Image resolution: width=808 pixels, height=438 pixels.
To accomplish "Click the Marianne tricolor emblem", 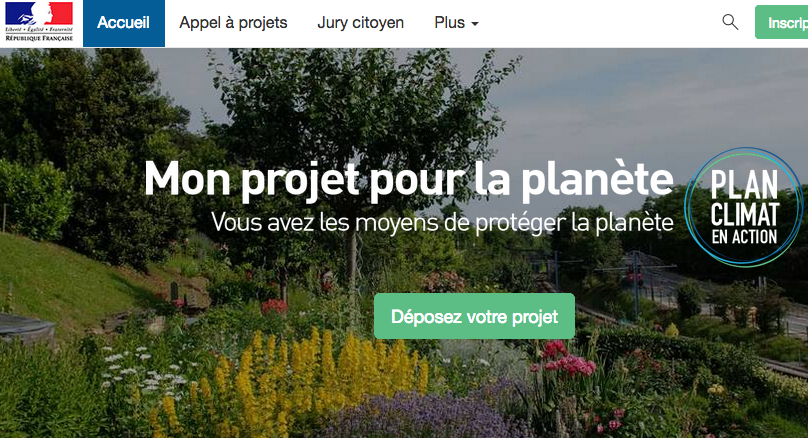I will (39, 14).
